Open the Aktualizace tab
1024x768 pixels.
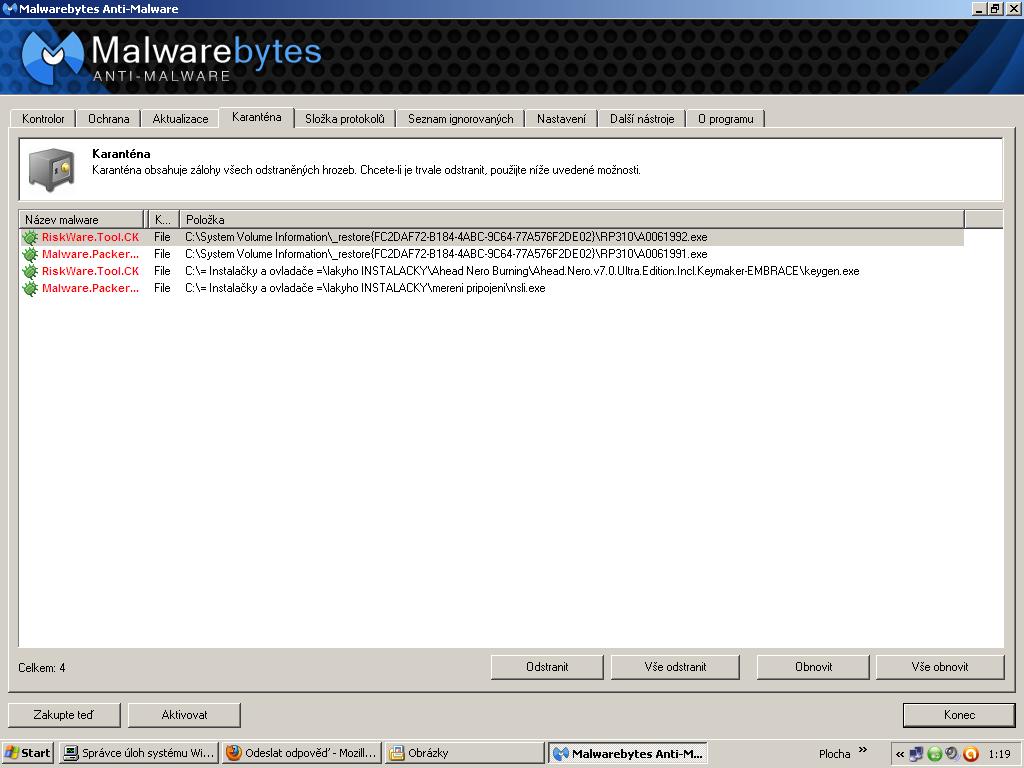click(x=180, y=119)
